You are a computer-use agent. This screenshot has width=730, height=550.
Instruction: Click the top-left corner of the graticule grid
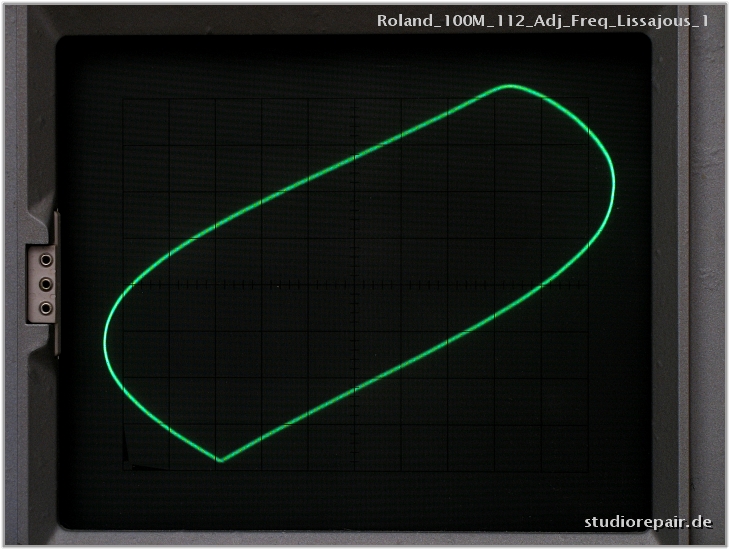pos(123,100)
